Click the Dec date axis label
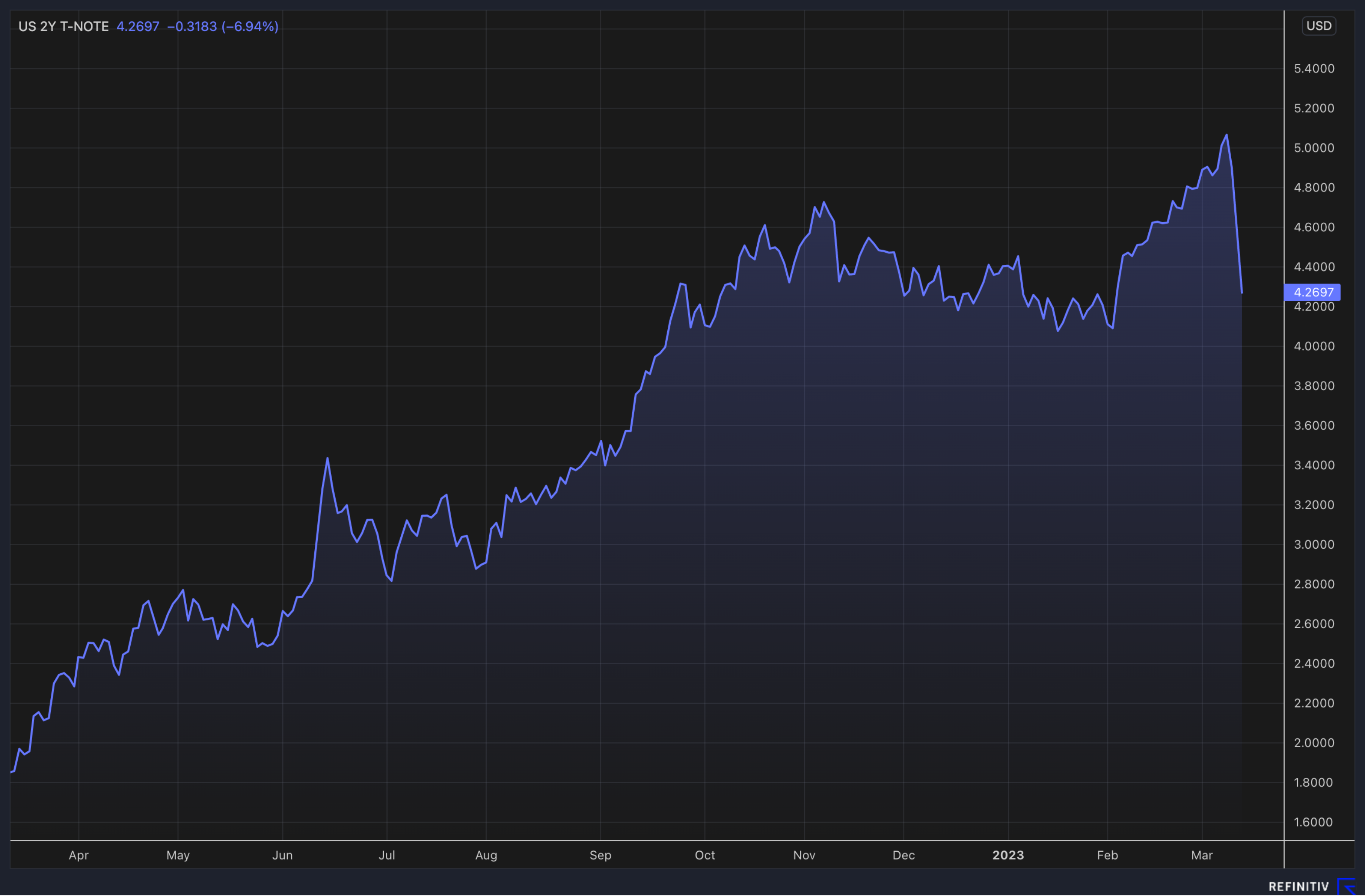The width and height of the screenshot is (1365, 896). coord(903,855)
